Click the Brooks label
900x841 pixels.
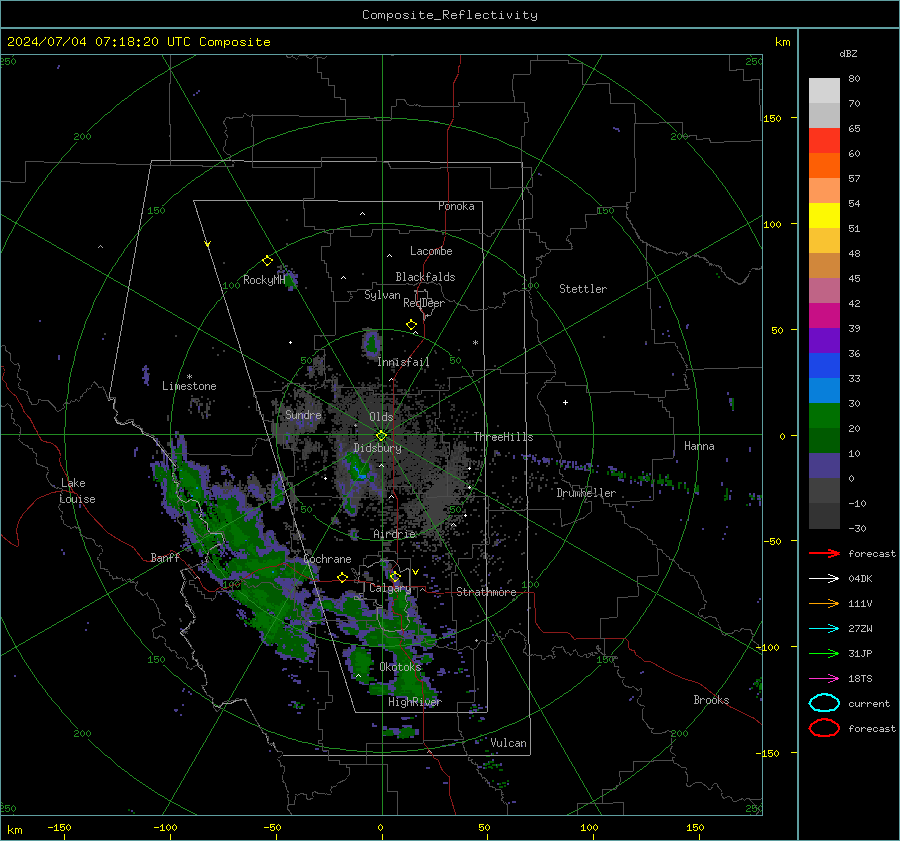711,700
